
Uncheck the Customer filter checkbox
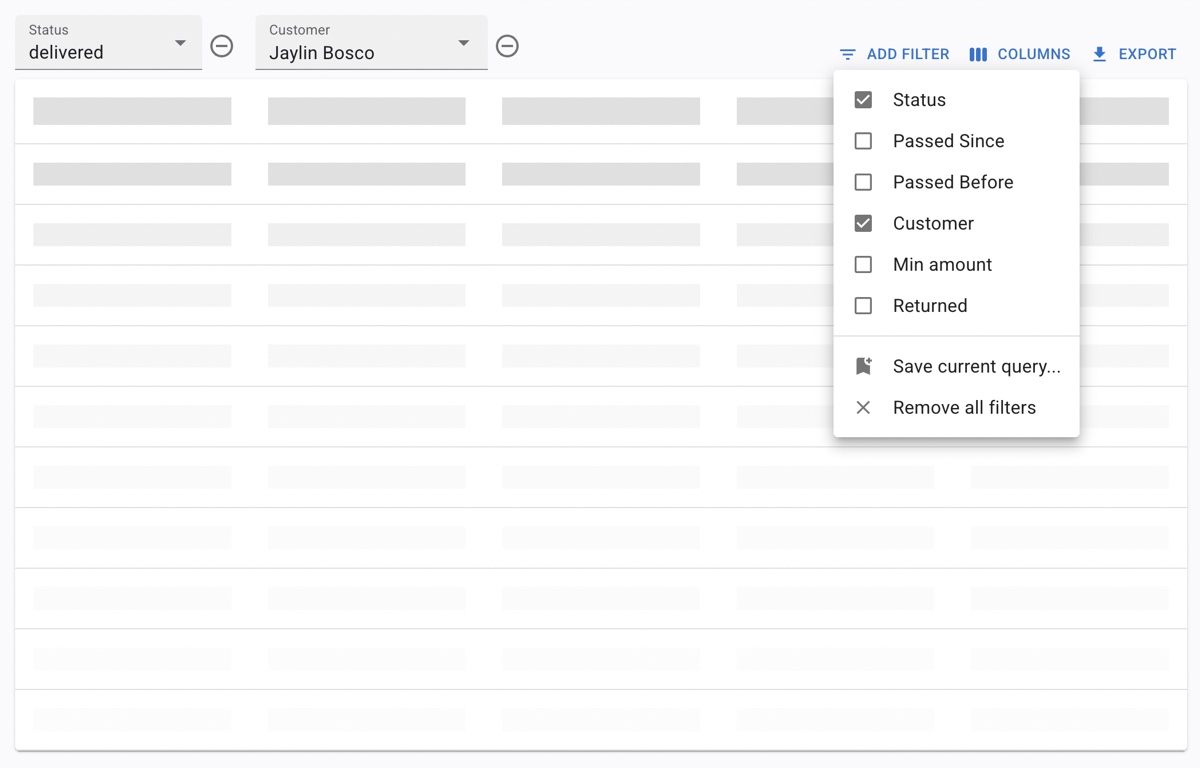[x=863, y=223]
